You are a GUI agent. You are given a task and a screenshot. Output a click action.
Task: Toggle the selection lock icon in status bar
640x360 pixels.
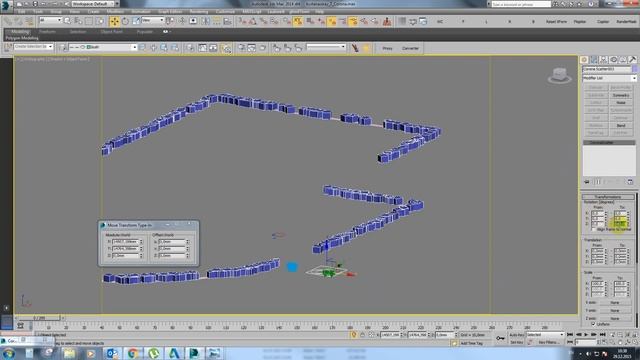(x=362, y=335)
